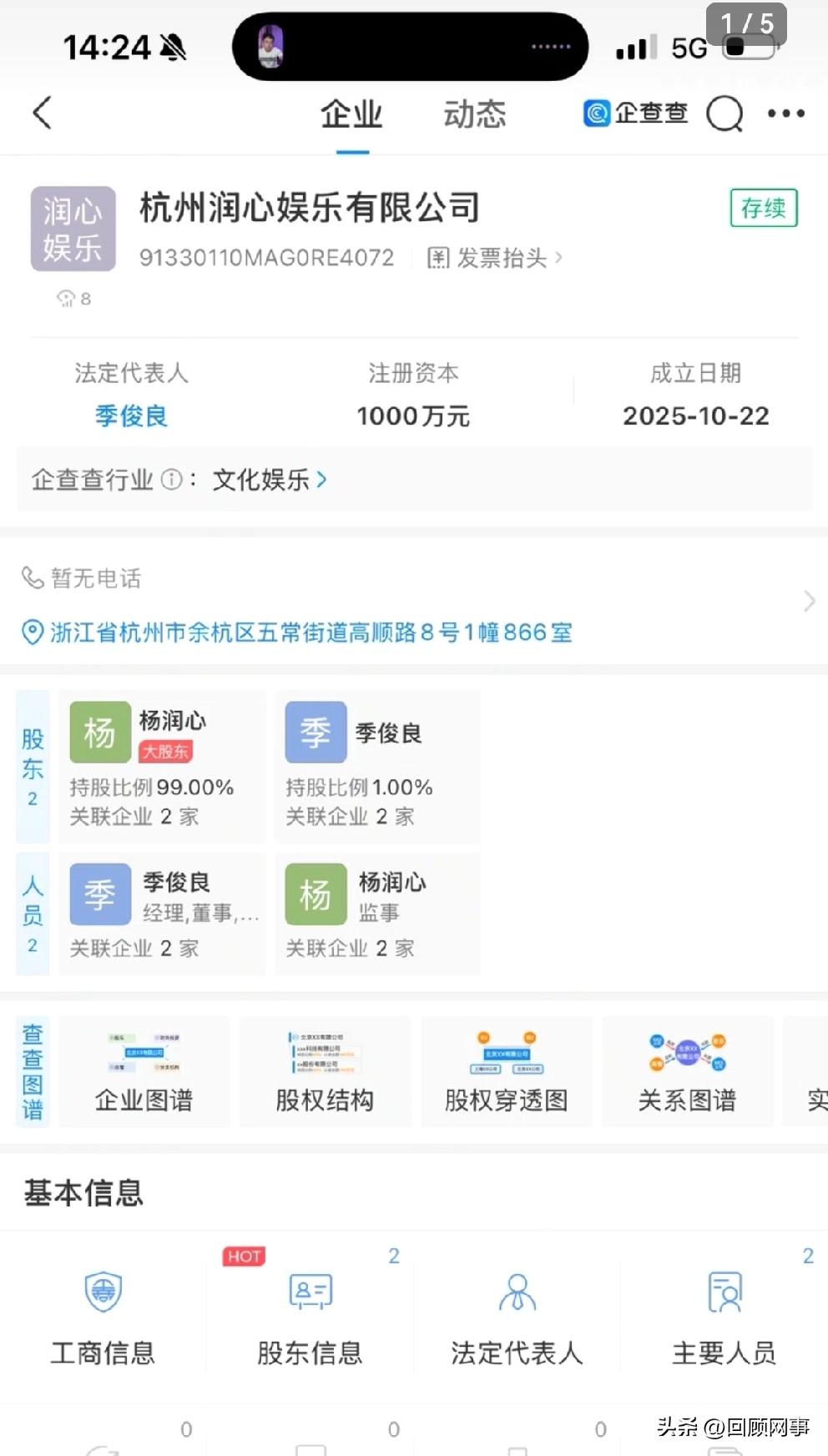The image size is (828, 1456).
Task: Open 主要人员 icon
Action: [x=724, y=1292]
